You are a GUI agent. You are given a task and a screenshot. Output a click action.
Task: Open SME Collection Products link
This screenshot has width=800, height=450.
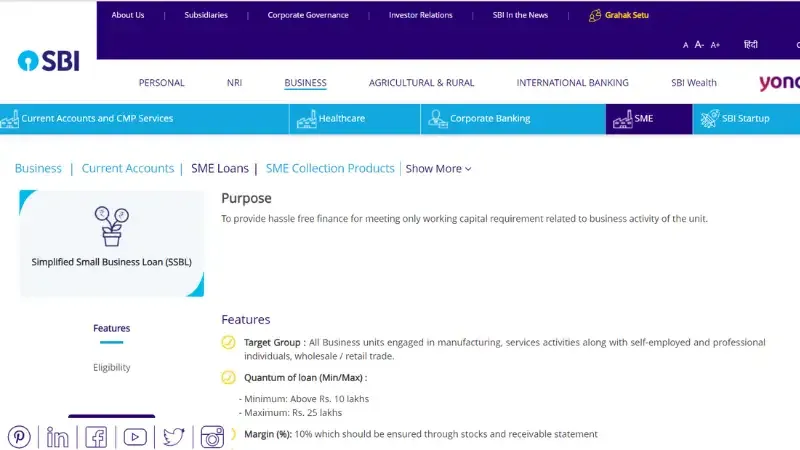pyautogui.click(x=330, y=168)
